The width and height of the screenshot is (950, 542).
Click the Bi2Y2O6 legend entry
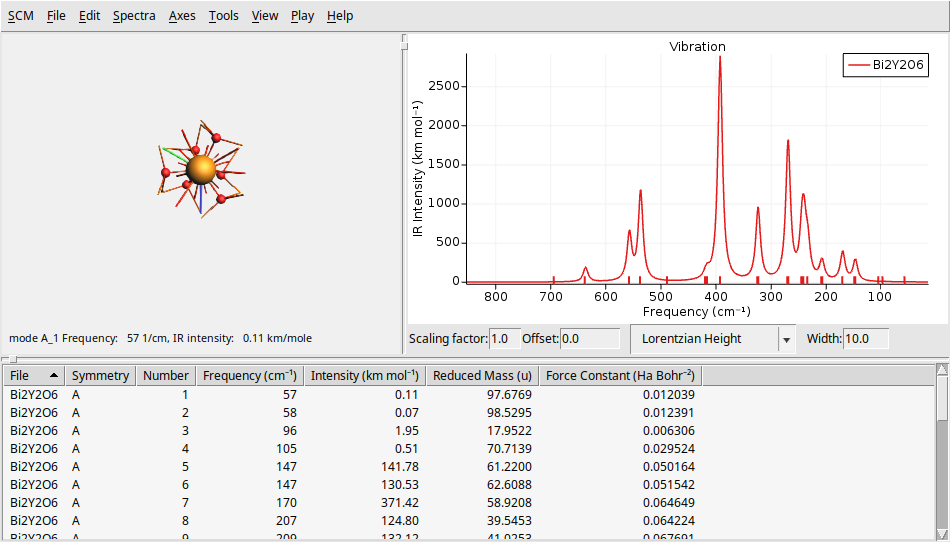[887, 66]
